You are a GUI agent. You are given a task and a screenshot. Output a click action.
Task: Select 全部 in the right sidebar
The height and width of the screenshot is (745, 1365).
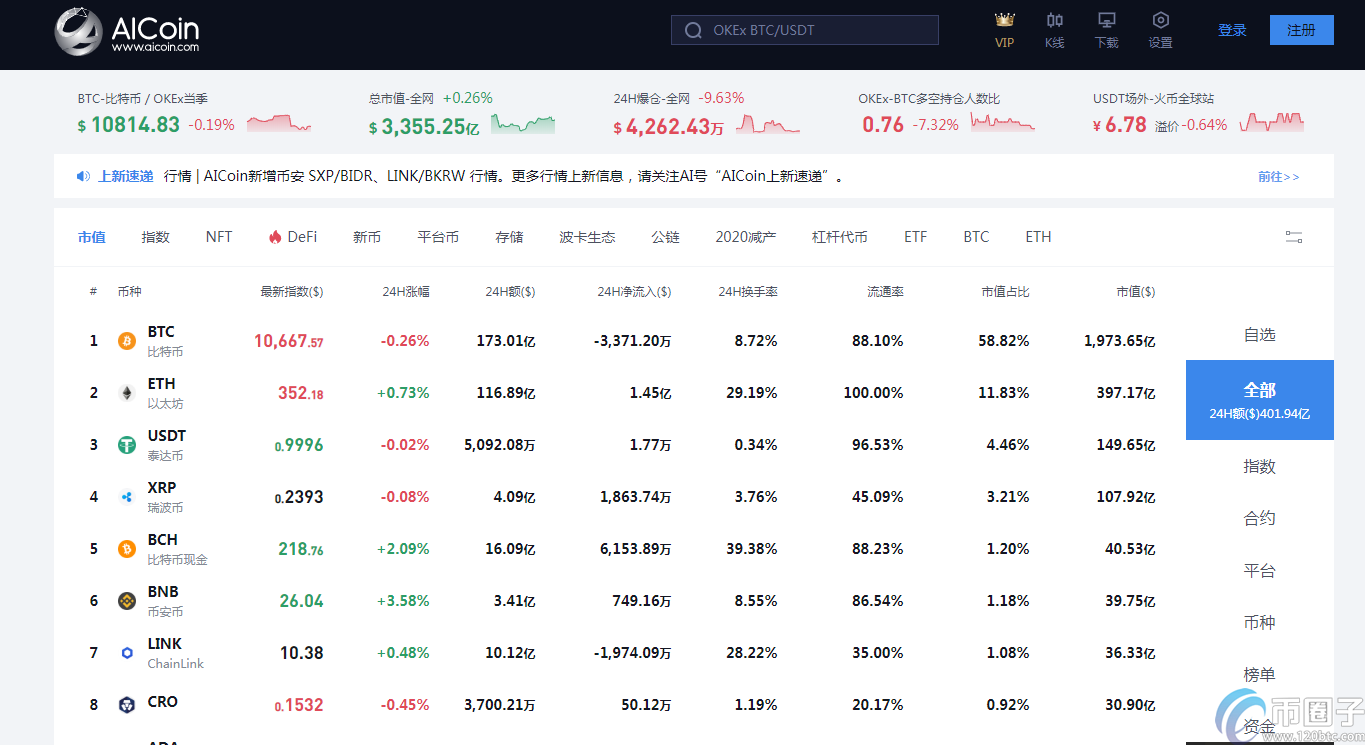[x=1260, y=400]
